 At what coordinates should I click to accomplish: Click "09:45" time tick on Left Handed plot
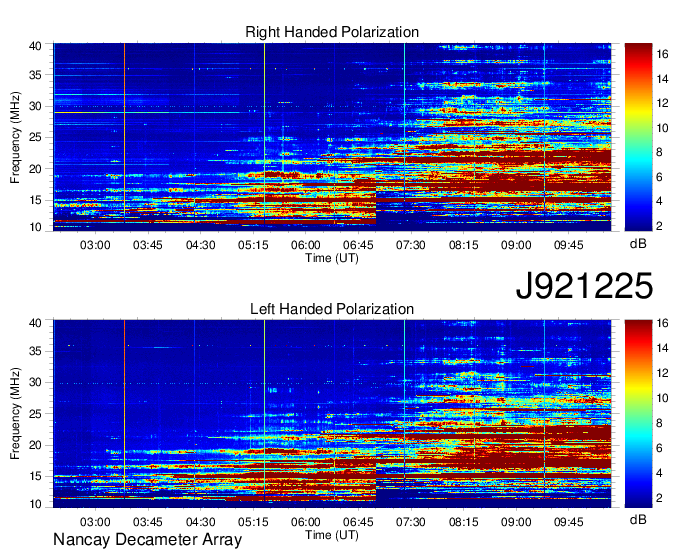569,522
